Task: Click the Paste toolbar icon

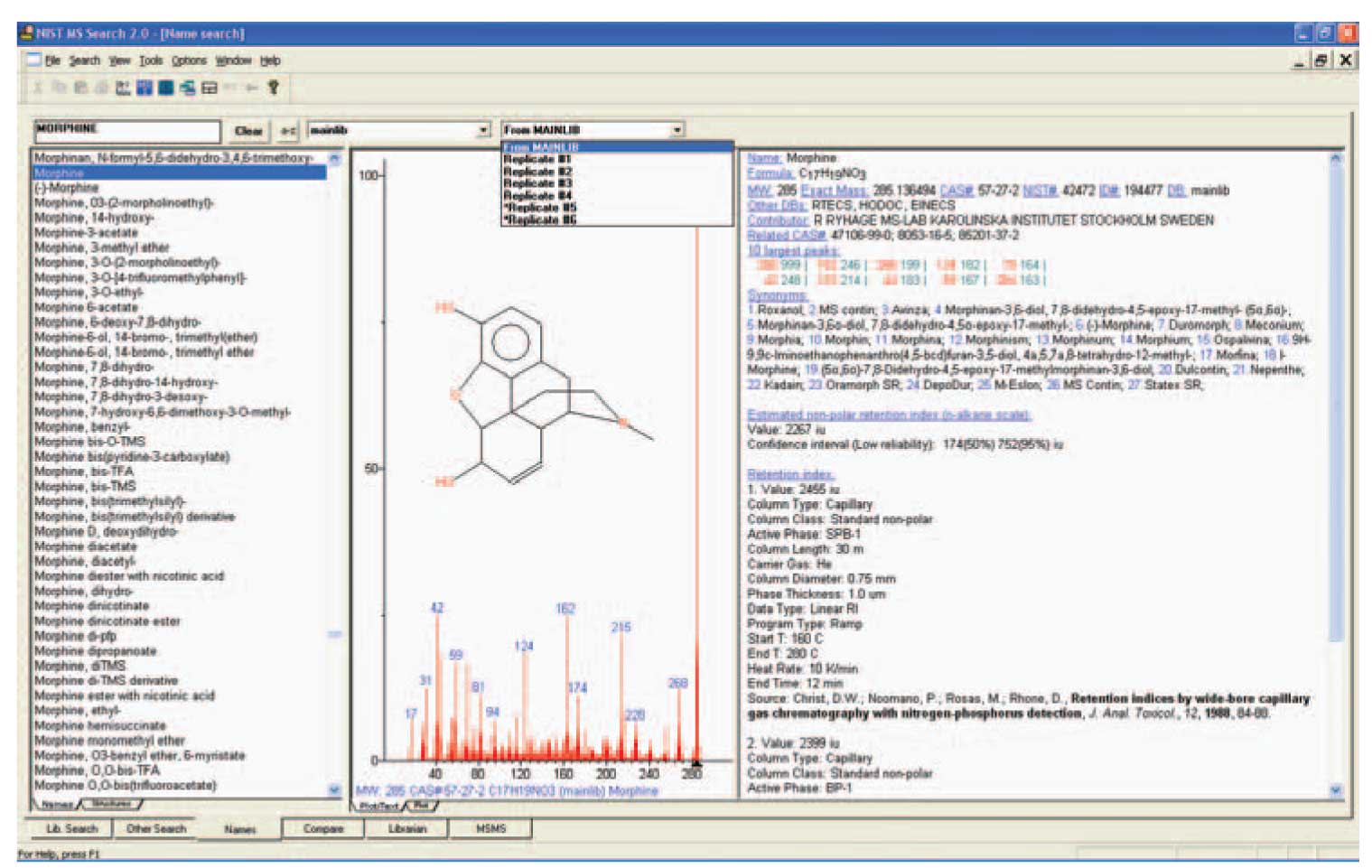Action: [80, 88]
